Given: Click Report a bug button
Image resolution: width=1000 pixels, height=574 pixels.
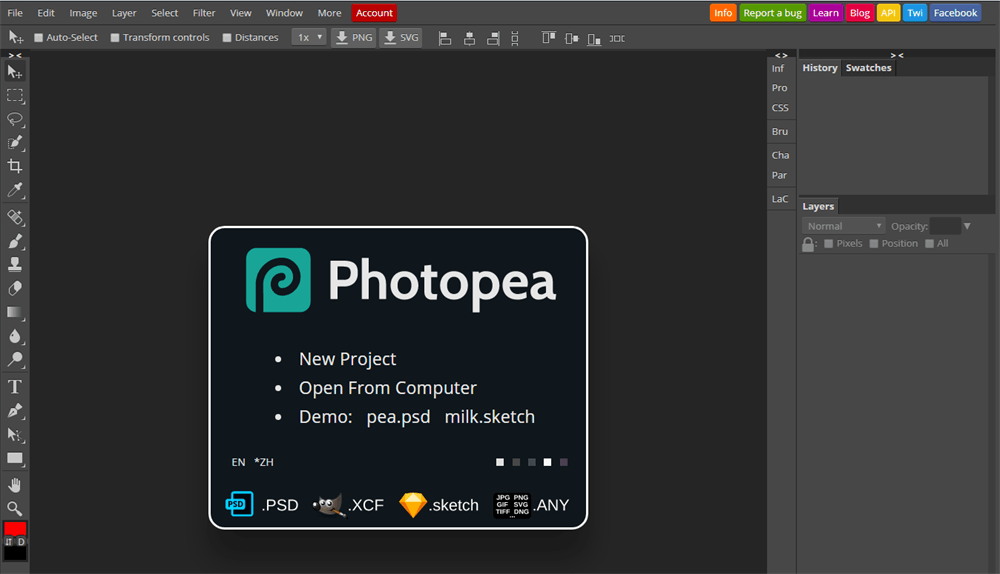Looking at the screenshot, I should [x=772, y=13].
